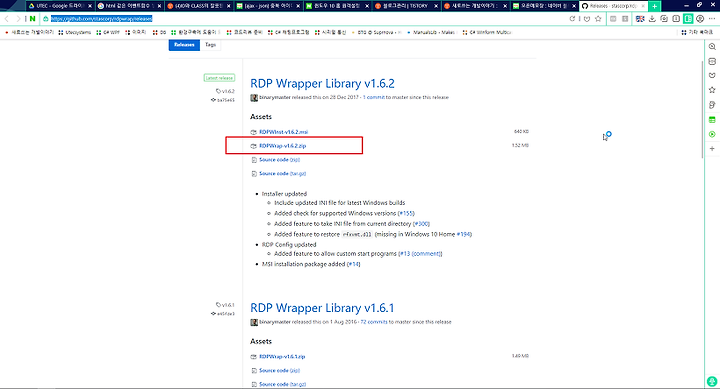Viewport: 720px width, 389px height.
Task: Go back using the browser back arrow
Action: (x=6, y=19)
